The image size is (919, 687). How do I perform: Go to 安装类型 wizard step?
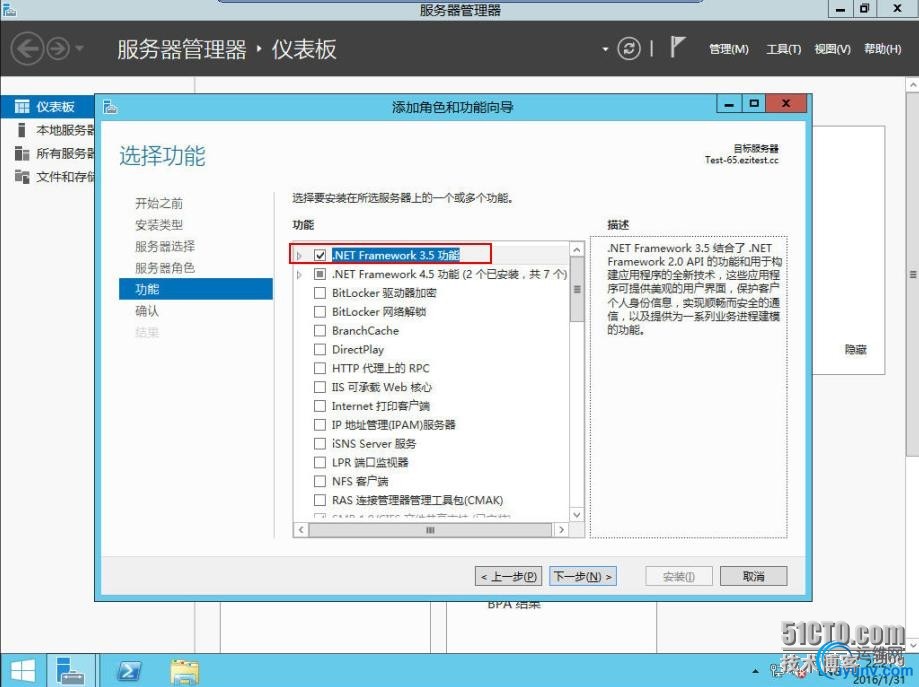159,225
